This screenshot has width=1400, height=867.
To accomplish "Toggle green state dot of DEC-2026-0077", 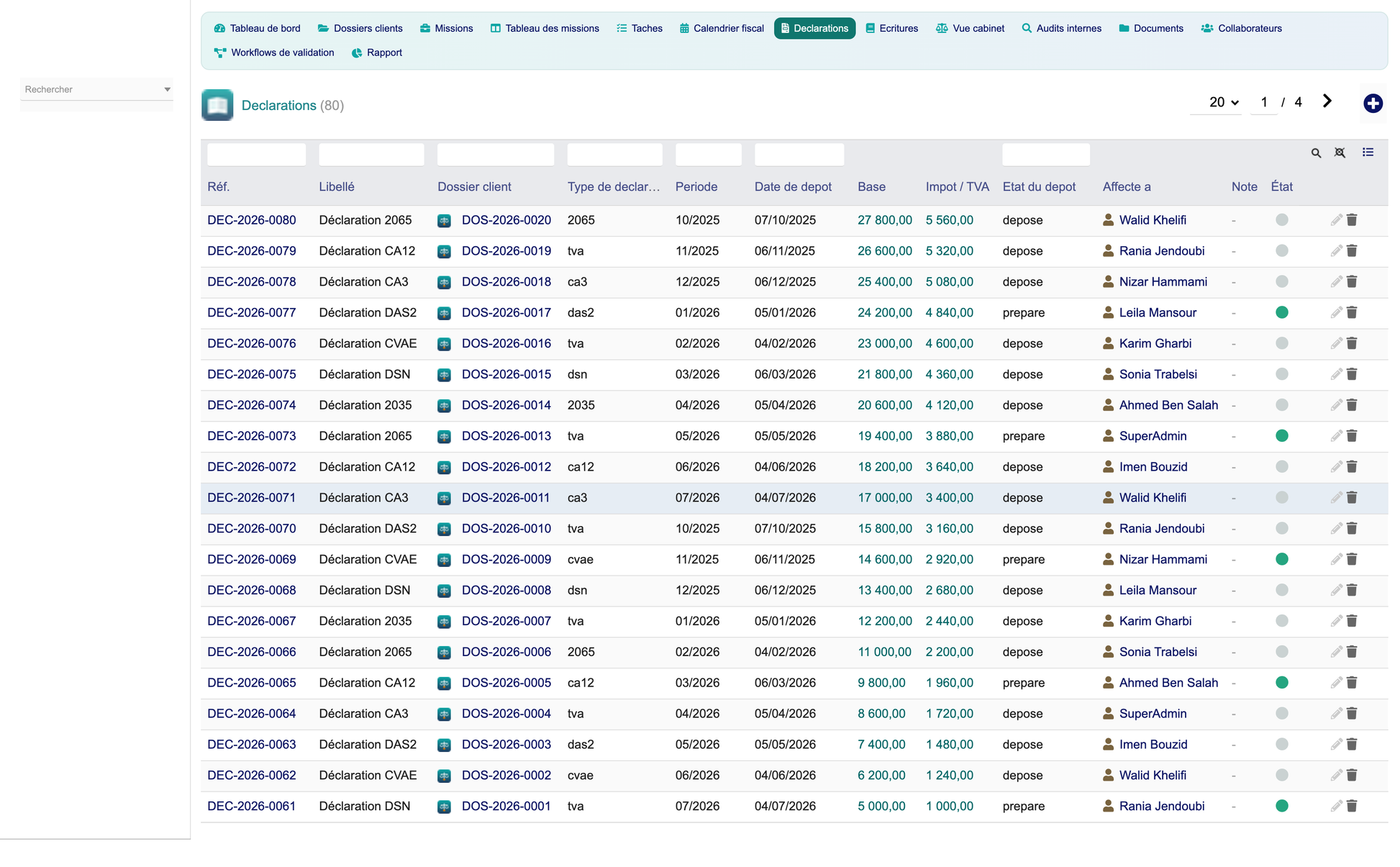I will click(x=1282, y=312).
